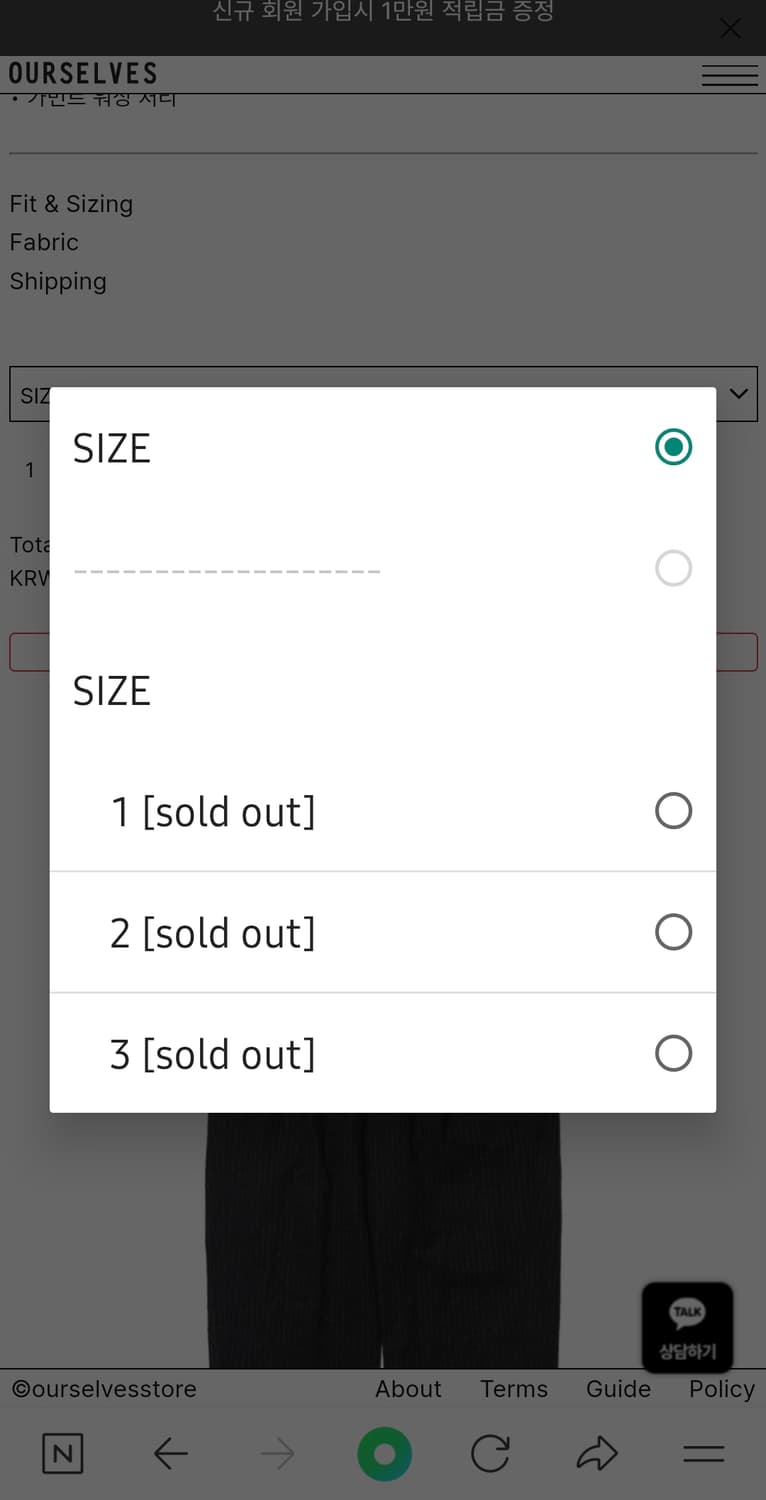Open the About footer link

tap(408, 1389)
